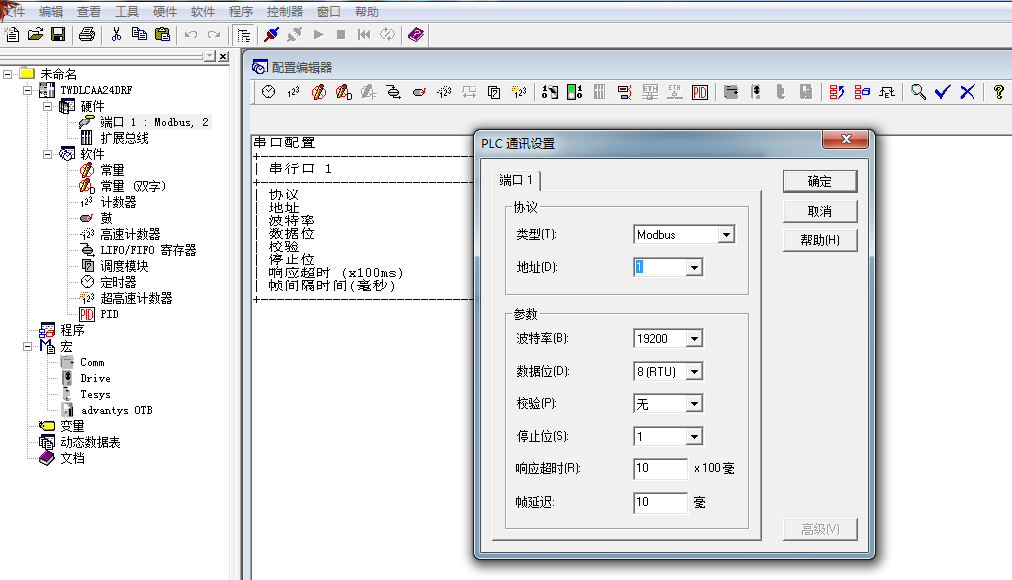
Task: Open the 工具 tools menu
Action: click(127, 12)
